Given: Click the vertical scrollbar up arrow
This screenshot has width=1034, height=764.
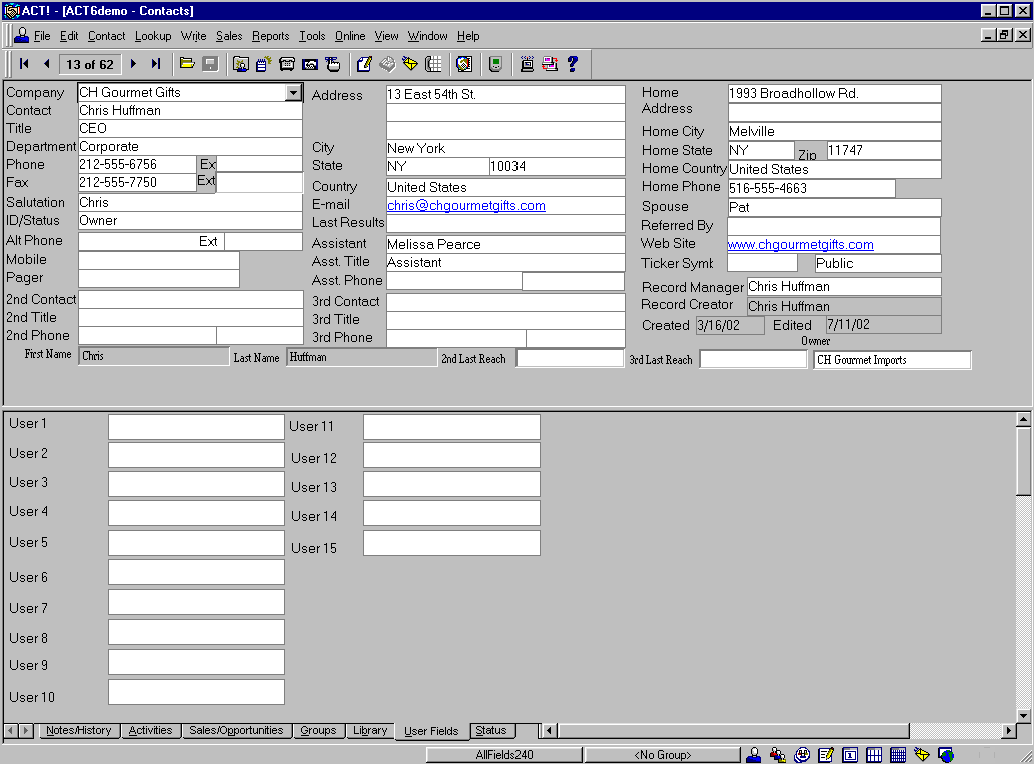Looking at the screenshot, I should [x=1023, y=419].
